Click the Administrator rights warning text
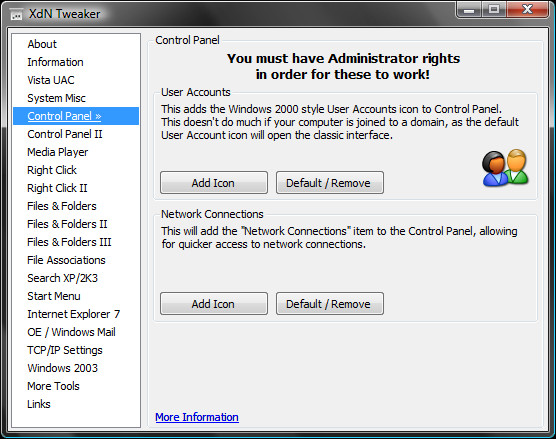Screen dimensions: 556x439 tap(343, 66)
